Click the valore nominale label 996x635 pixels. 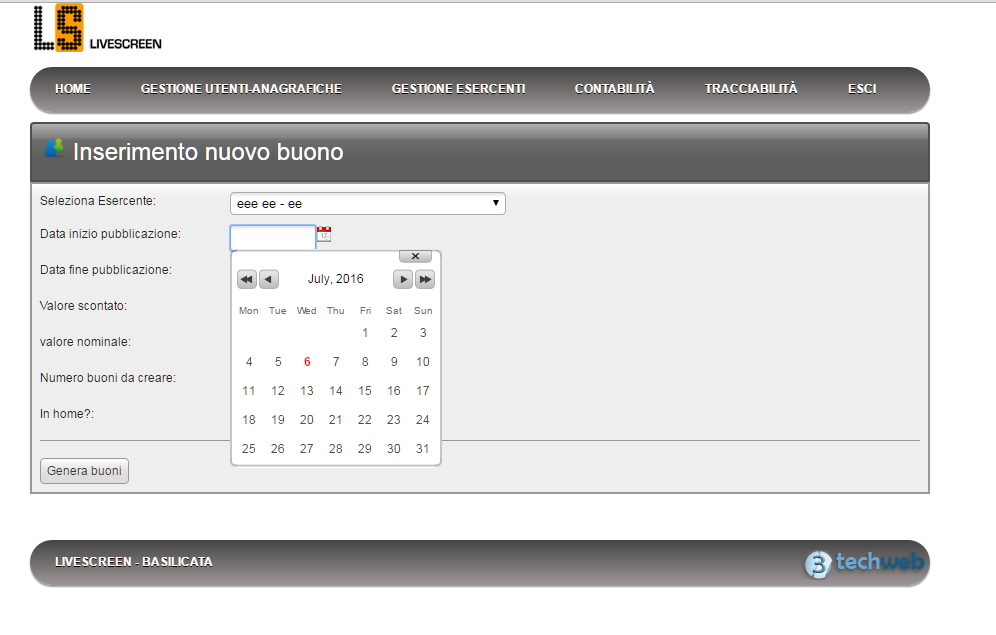(x=85, y=342)
